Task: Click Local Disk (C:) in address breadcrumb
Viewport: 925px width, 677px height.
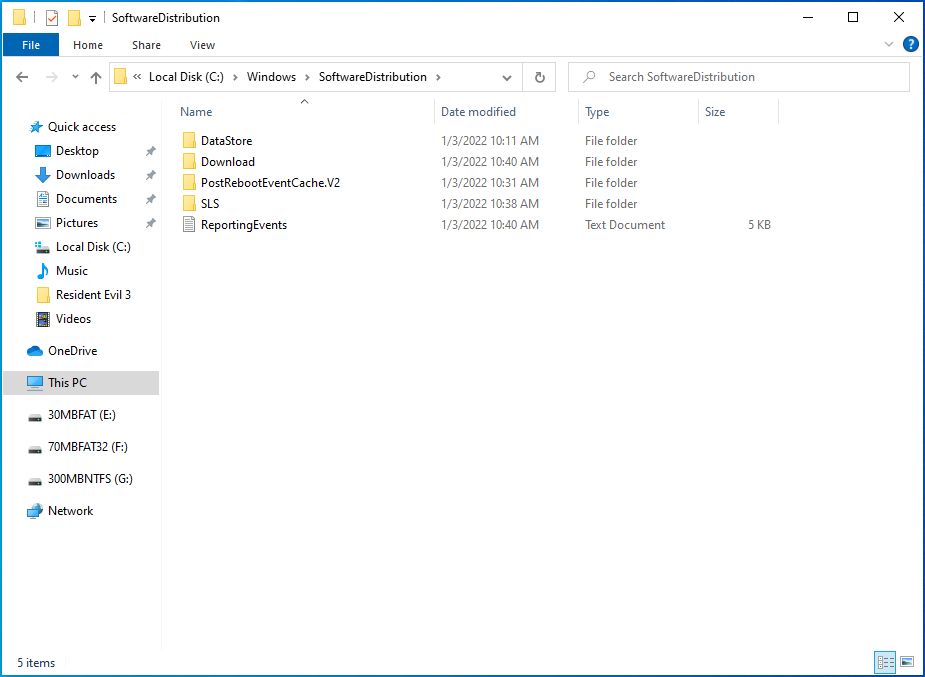Action: pyautogui.click(x=186, y=77)
